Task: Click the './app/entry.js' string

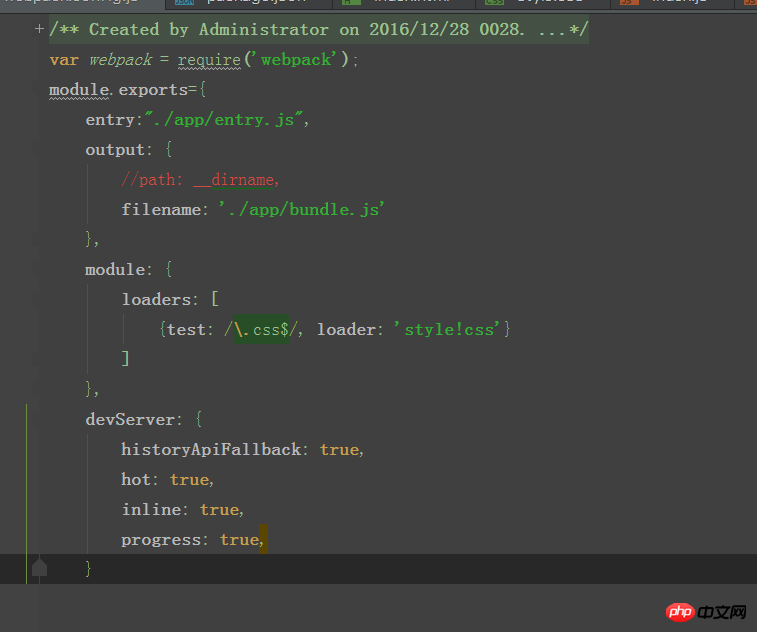Action: pyautogui.click(x=224, y=119)
